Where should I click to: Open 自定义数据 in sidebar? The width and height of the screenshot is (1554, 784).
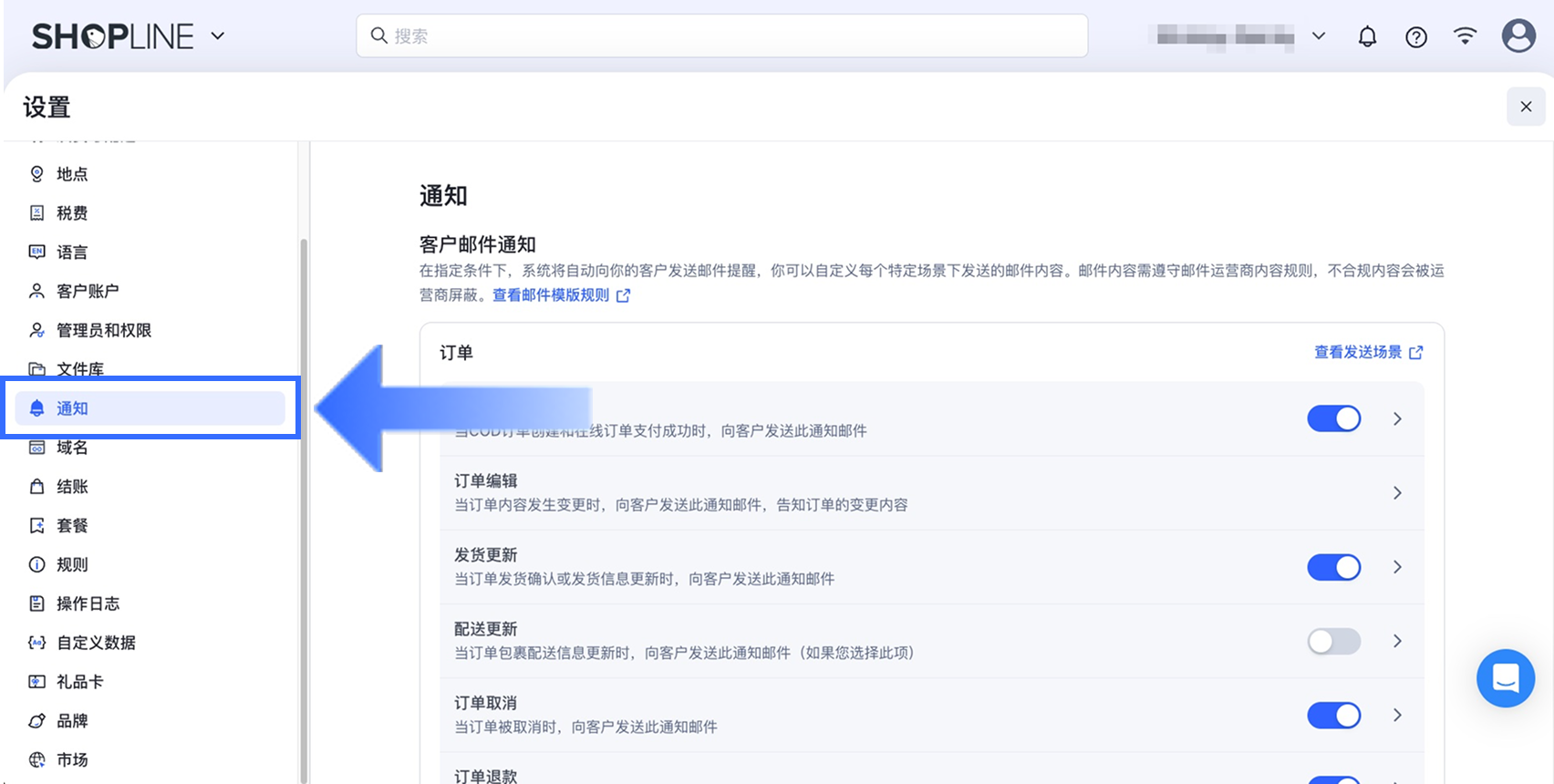point(96,643)
